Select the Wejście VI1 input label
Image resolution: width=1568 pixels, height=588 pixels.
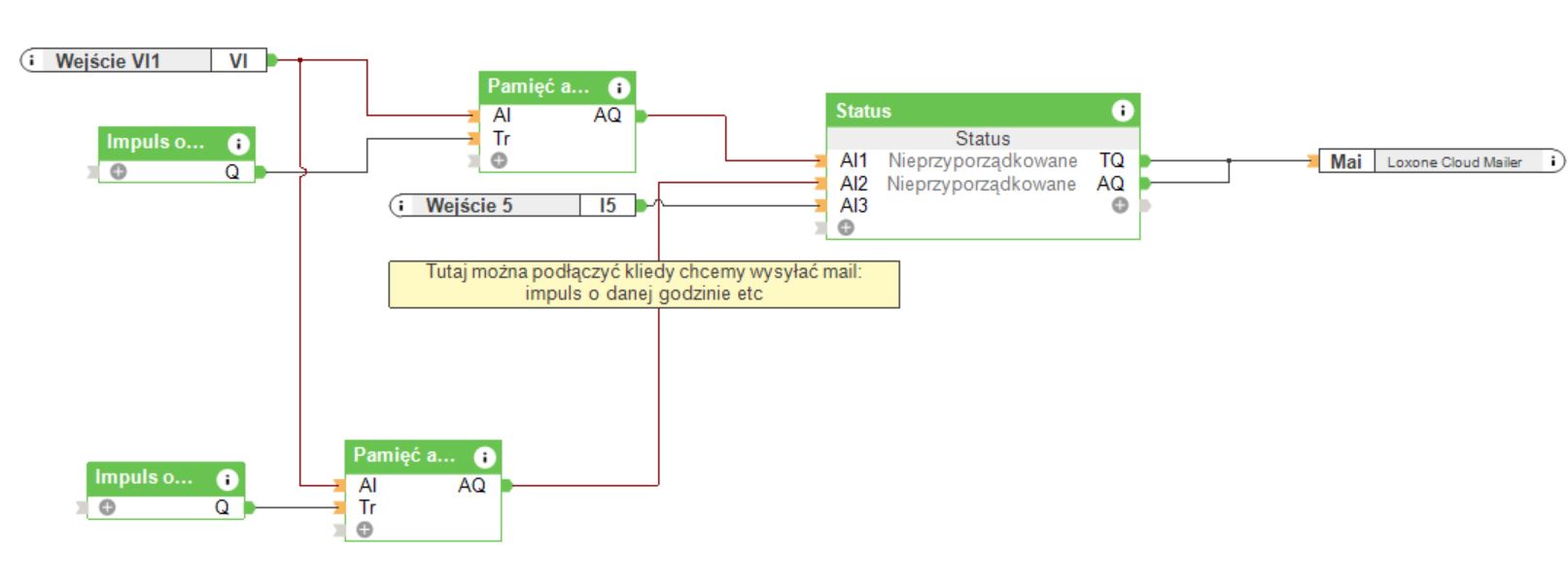[x=108, y=61]
